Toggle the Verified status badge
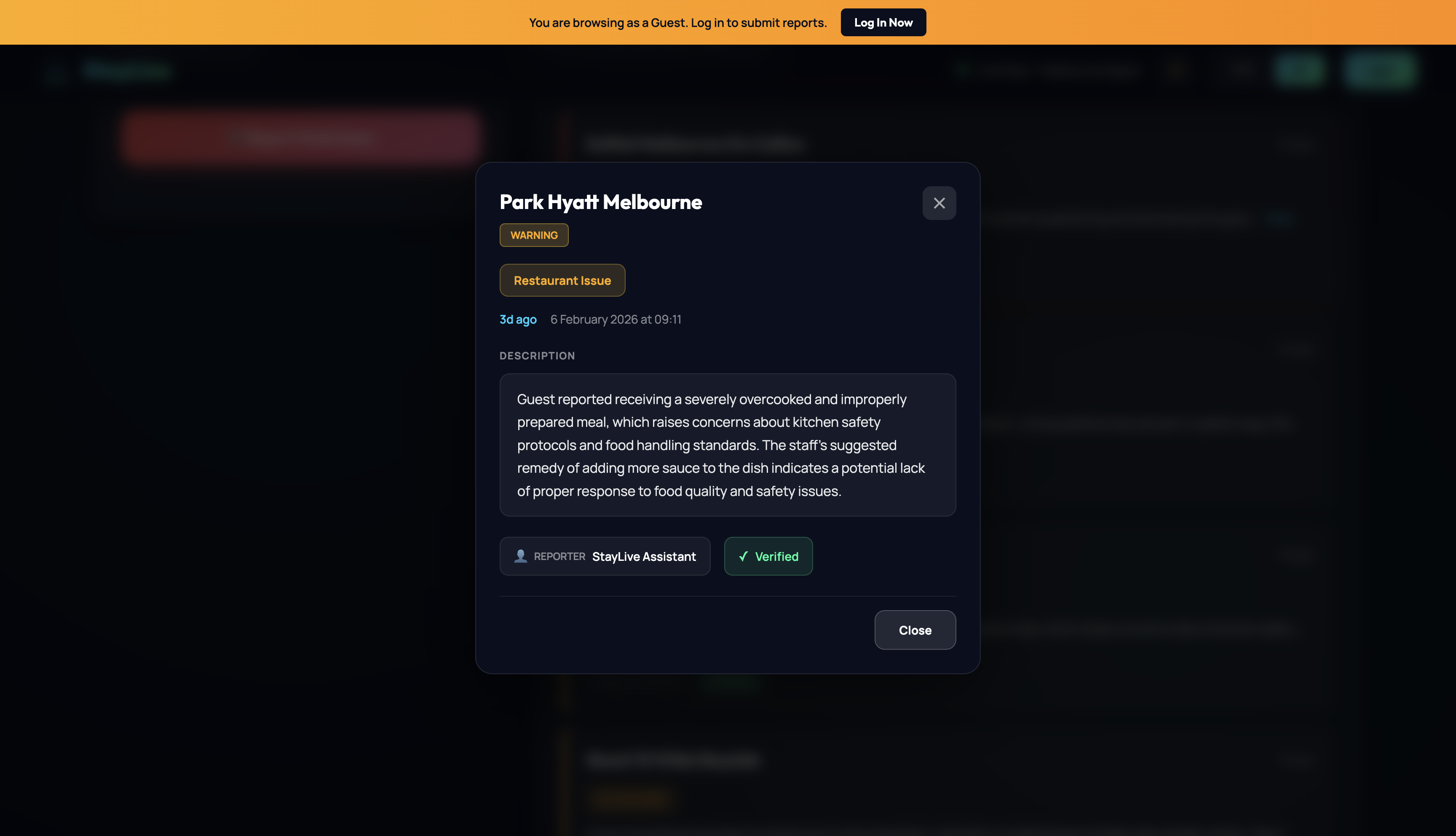Image resolution: width=1456 pixels, height=836 pixels. click(x=768, y=556)
